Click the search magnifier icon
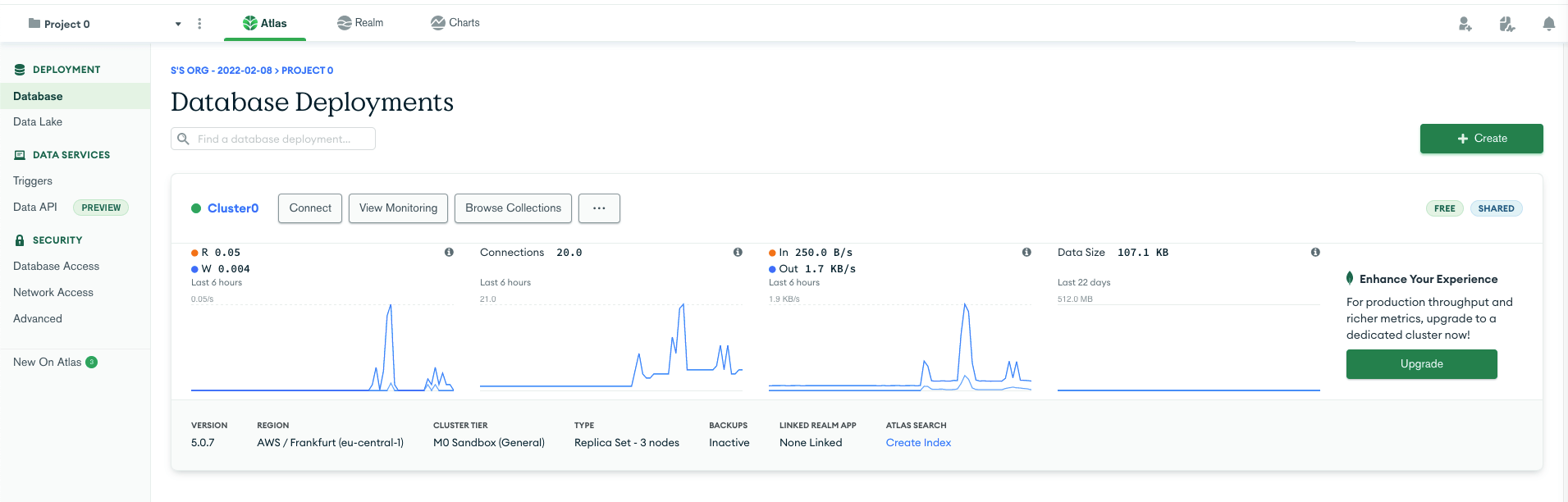The image size is (1568, 502). coord(184,139)
